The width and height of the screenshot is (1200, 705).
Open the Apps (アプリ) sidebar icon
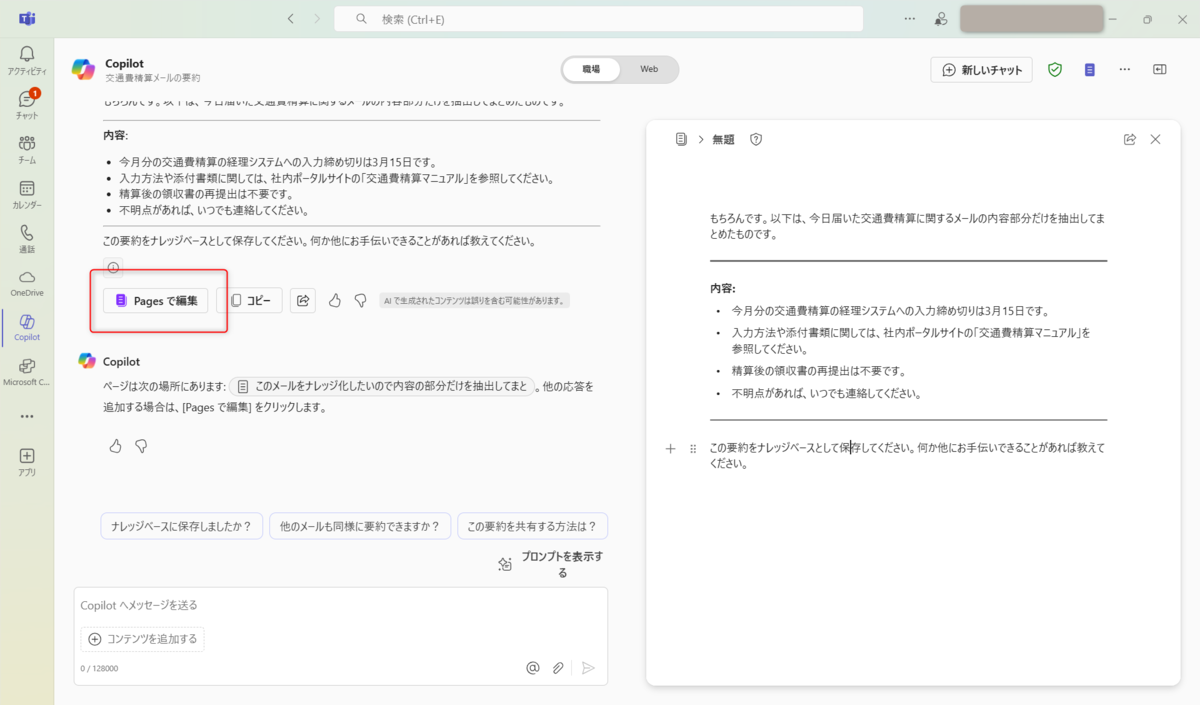[27, 461]
